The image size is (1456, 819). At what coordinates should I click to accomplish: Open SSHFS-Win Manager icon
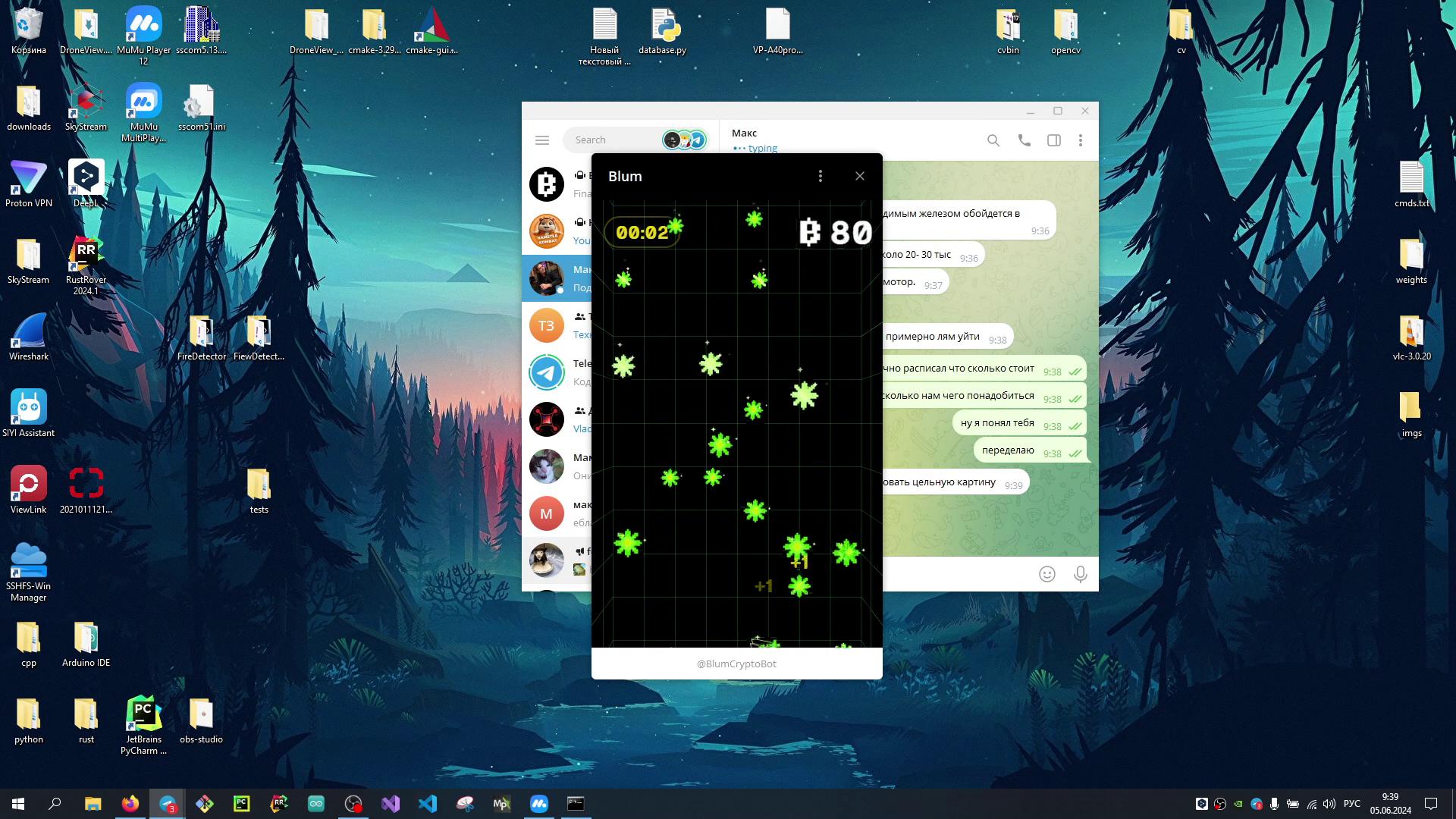click(x=29, y=573)
